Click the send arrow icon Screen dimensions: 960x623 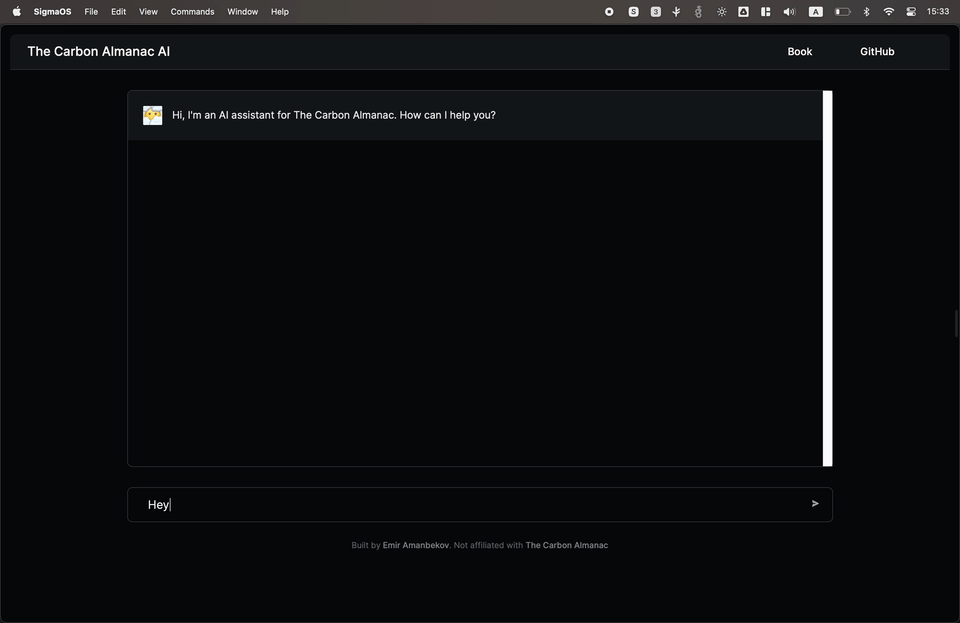point(815,504)
